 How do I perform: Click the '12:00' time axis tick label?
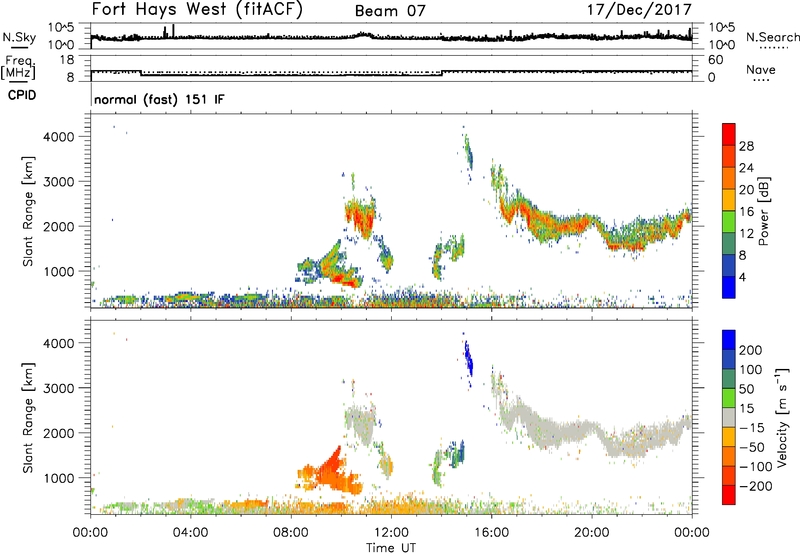pos(391,533)
